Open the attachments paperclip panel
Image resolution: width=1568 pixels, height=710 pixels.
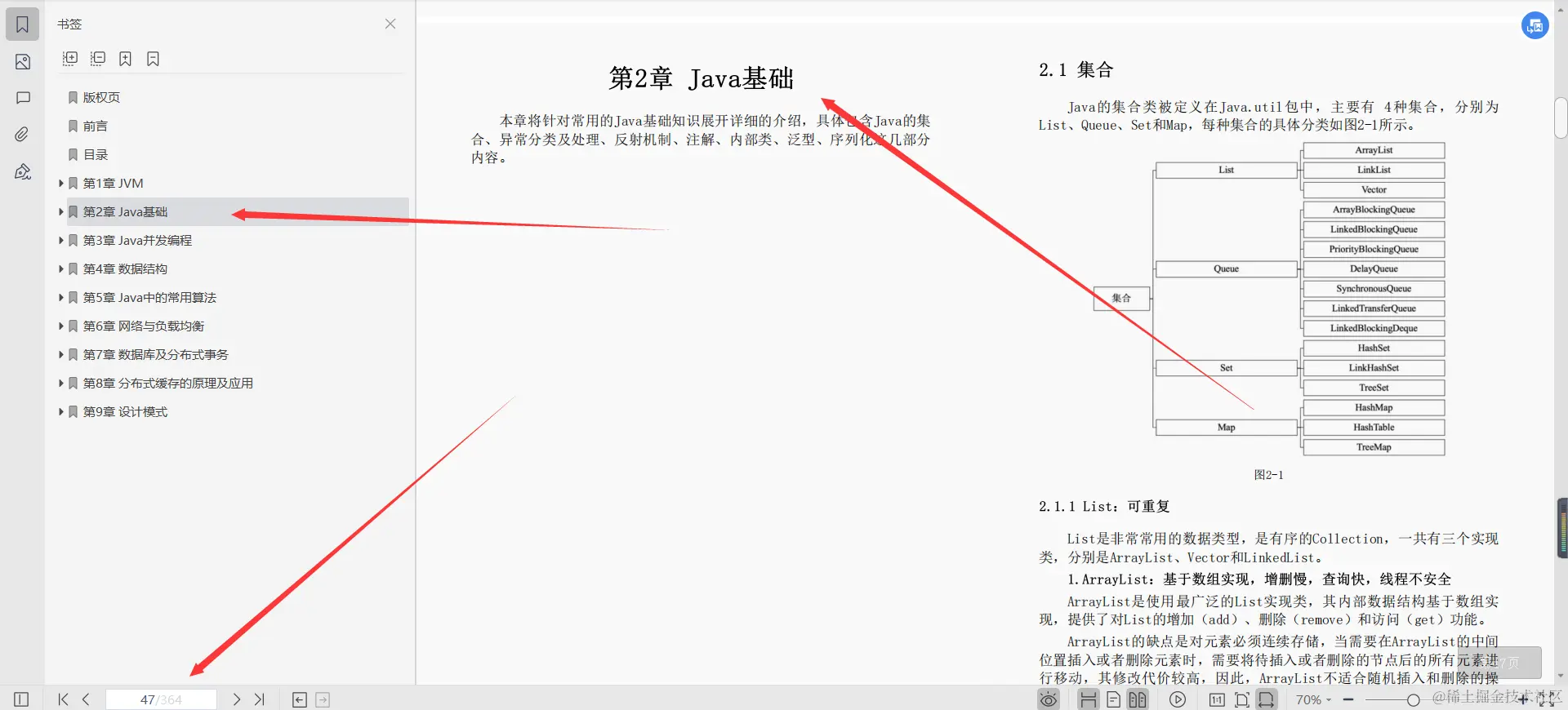click(23, 134)
